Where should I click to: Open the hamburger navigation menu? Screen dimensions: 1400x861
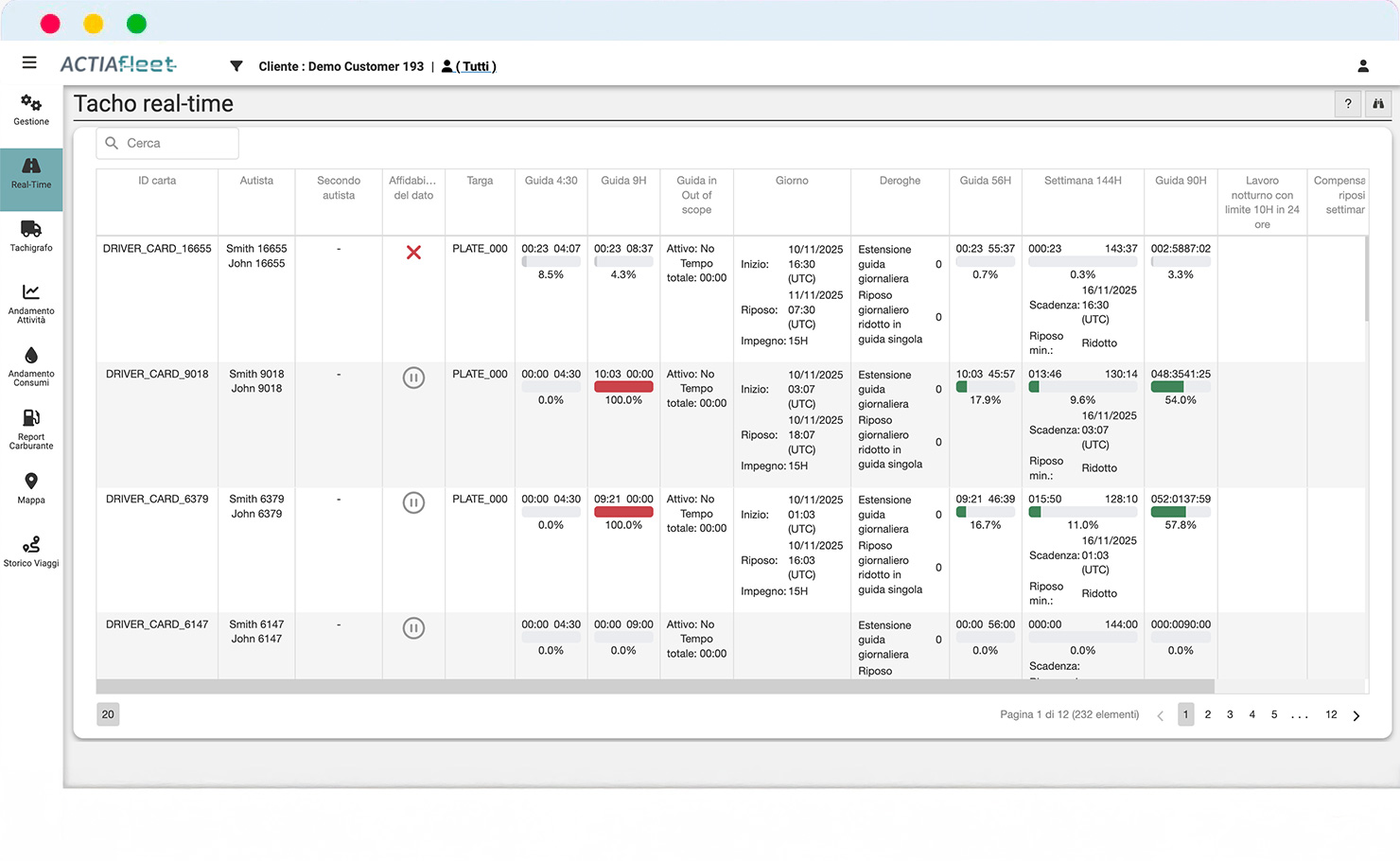point(29,62)
